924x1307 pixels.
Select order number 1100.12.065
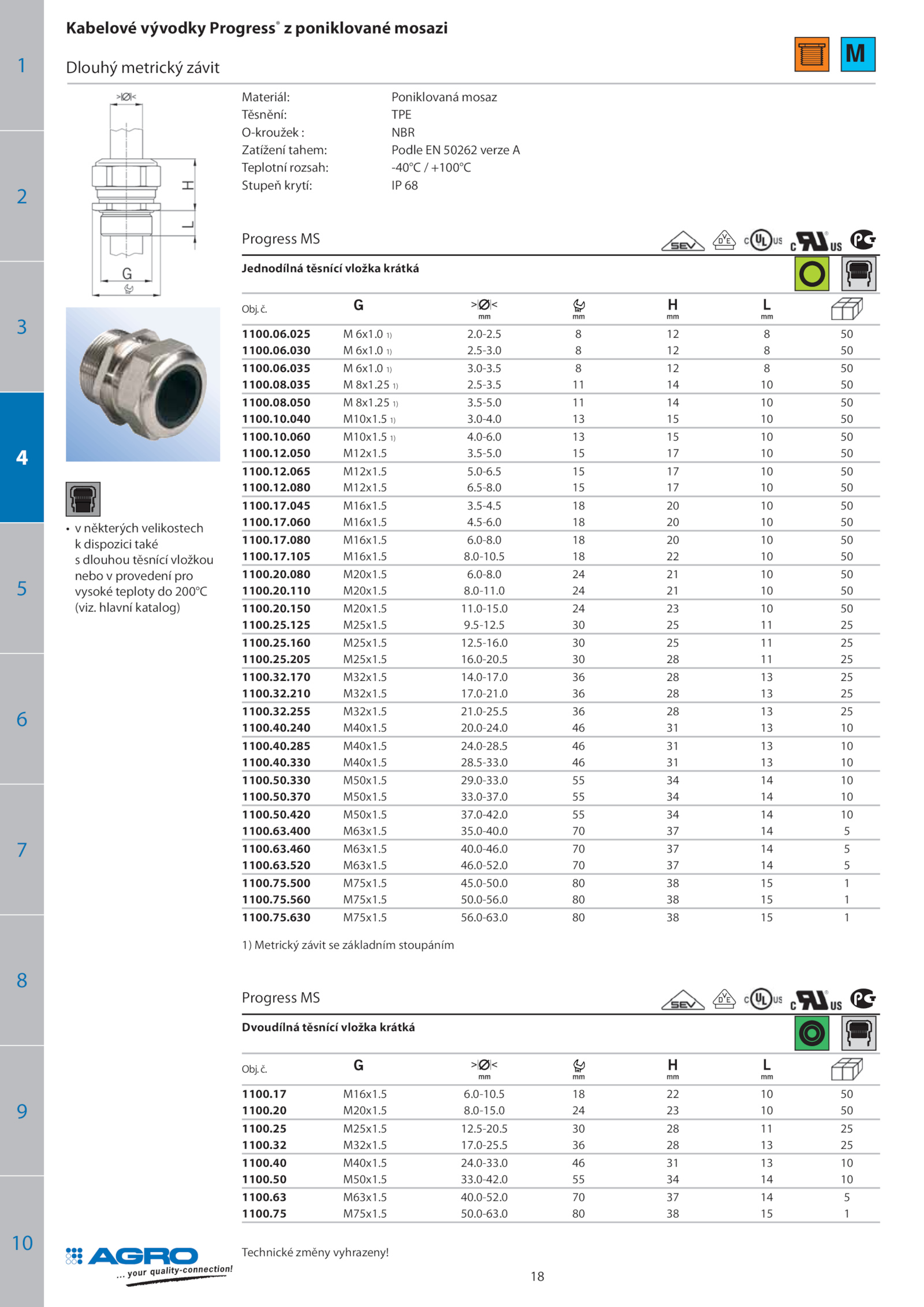click(276, 471)
